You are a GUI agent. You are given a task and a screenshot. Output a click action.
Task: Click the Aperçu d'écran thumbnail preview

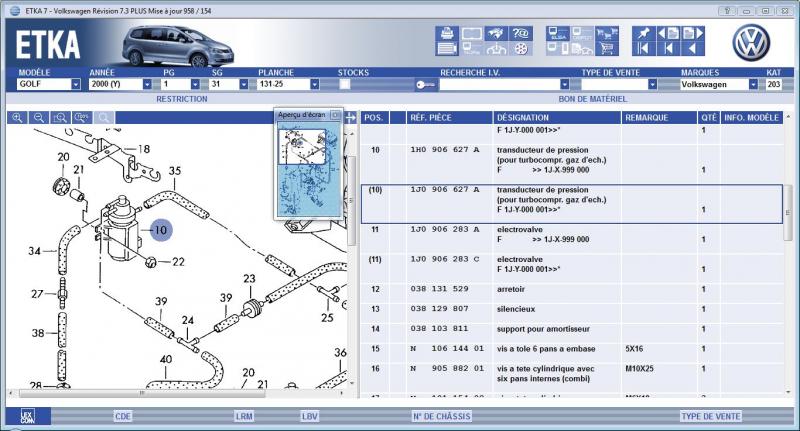pyautogui.click(x=308, y=170)
